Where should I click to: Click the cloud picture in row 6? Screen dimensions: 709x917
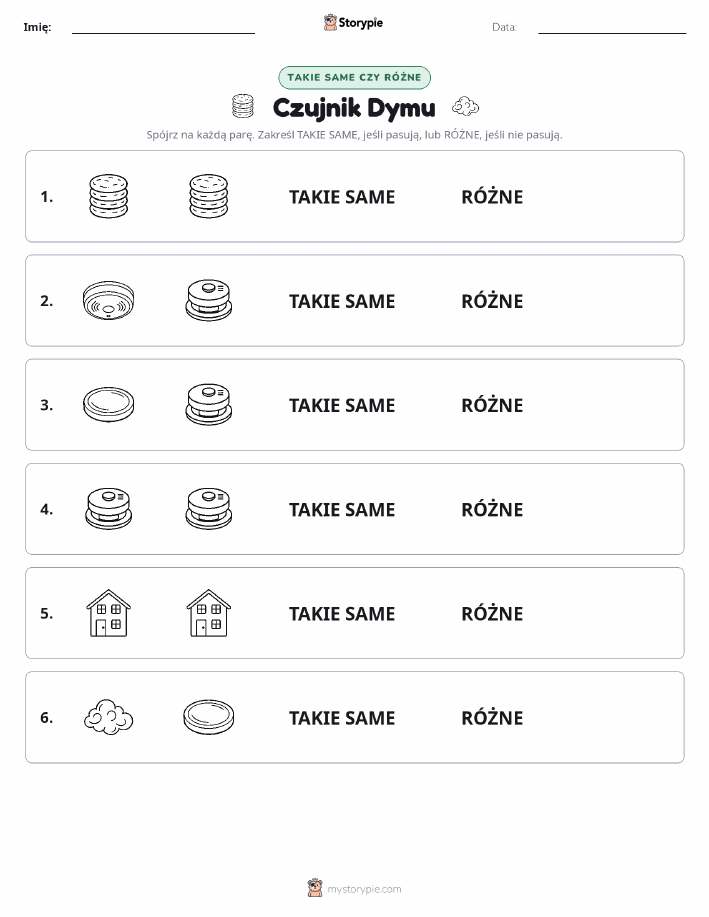[108, 717]
